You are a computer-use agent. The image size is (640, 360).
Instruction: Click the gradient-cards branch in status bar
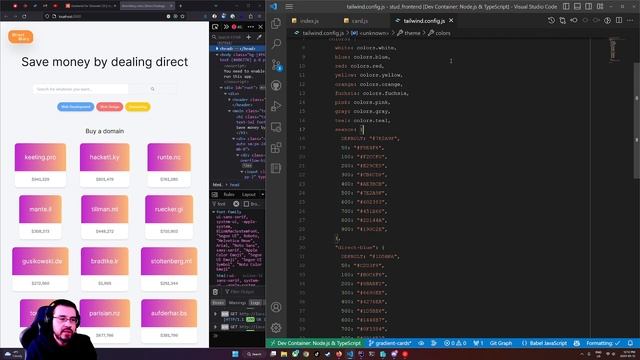click(390, 343)
